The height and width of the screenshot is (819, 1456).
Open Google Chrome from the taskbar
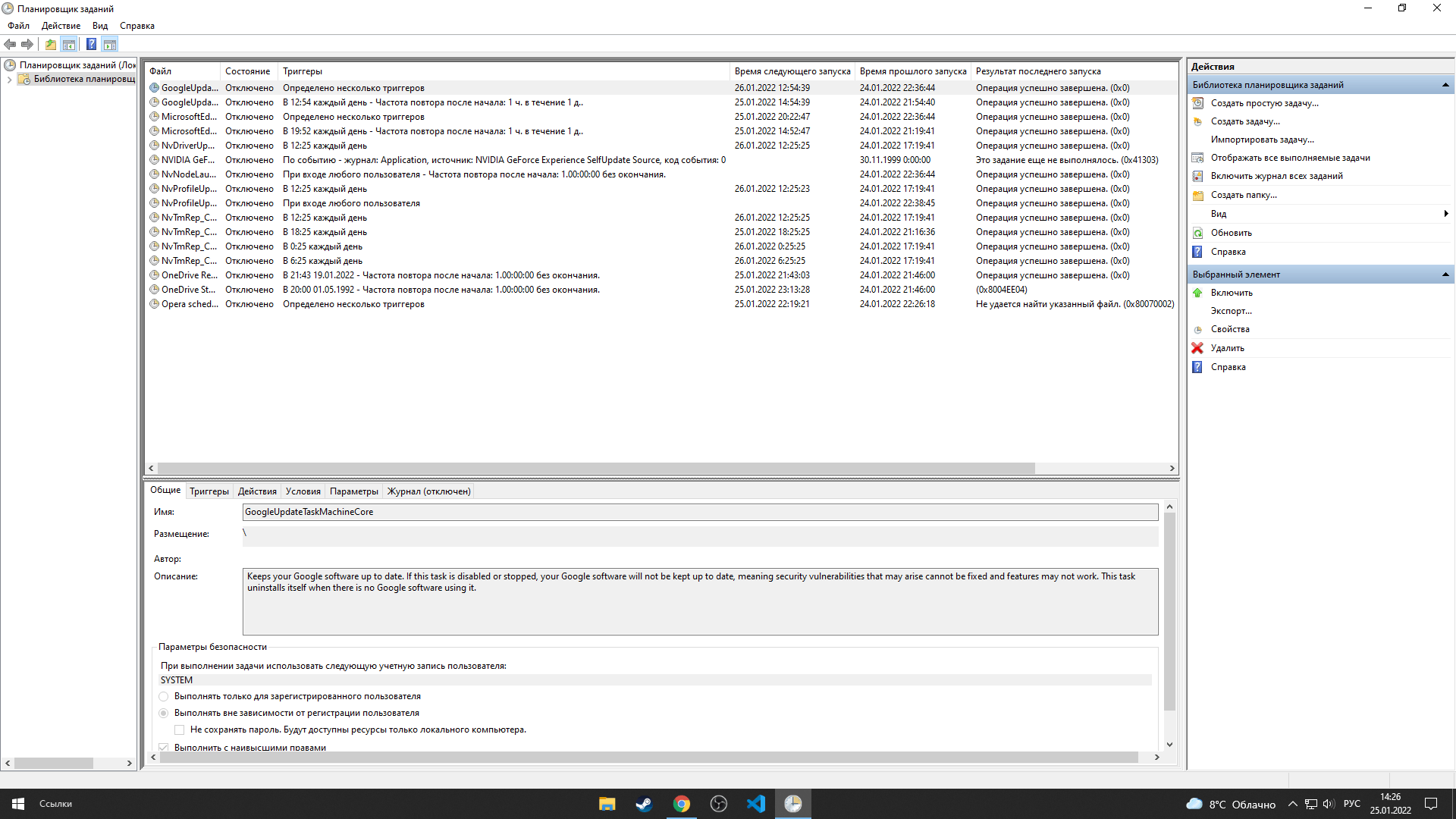[x=681, y=804]
